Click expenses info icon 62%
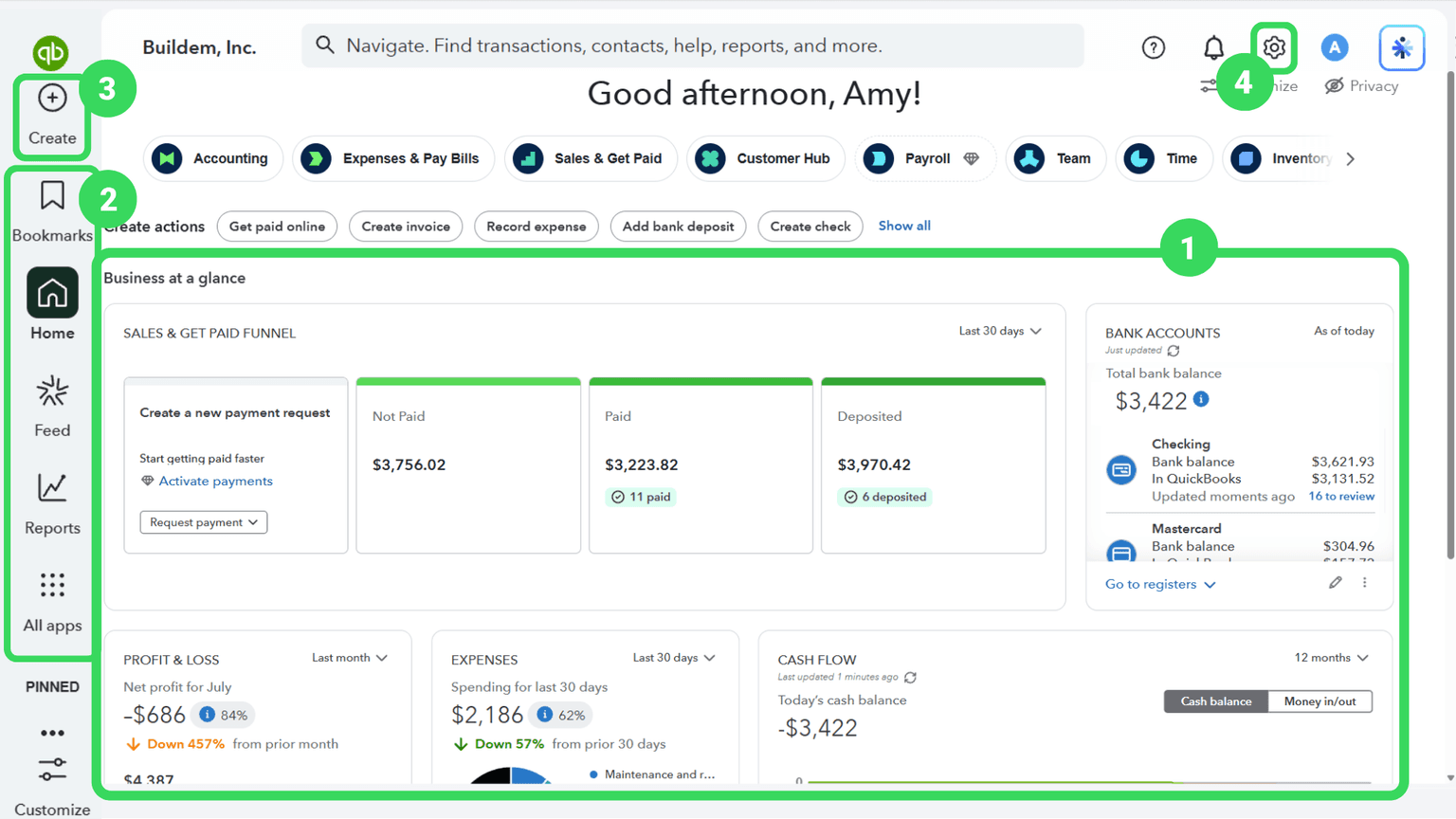This screenshot has height=819, width=1456. (544, 715)
